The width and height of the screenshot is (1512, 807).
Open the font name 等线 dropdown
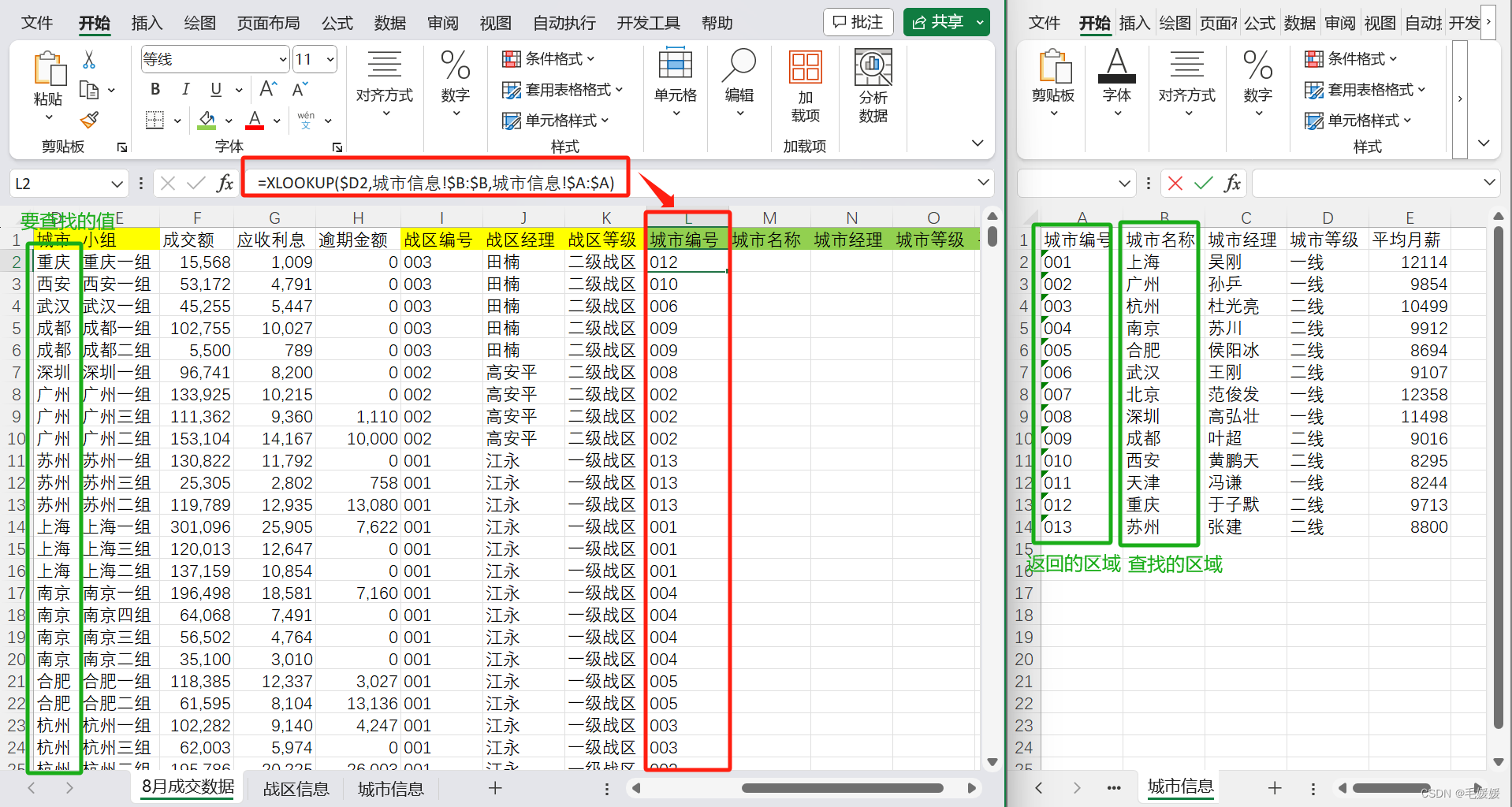coord(283,59)
